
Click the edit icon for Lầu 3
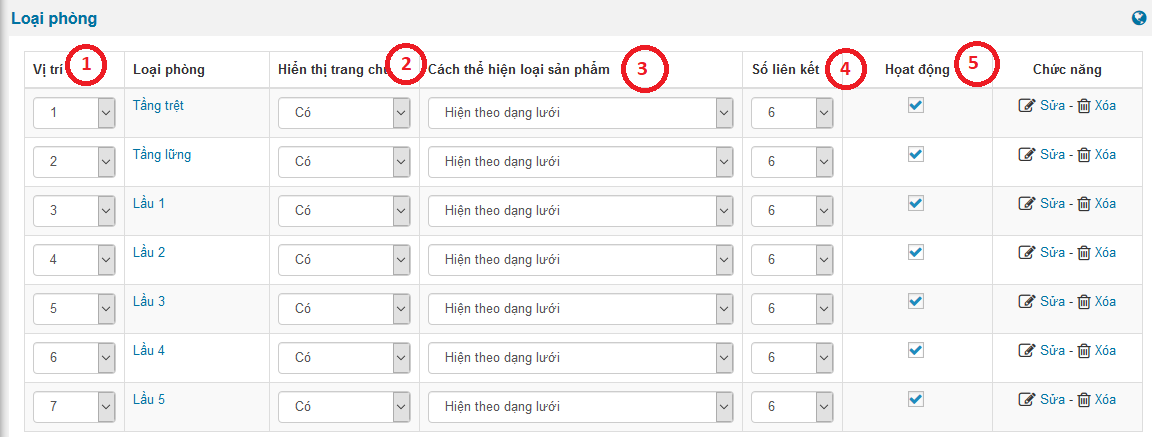click(1026, 302)
